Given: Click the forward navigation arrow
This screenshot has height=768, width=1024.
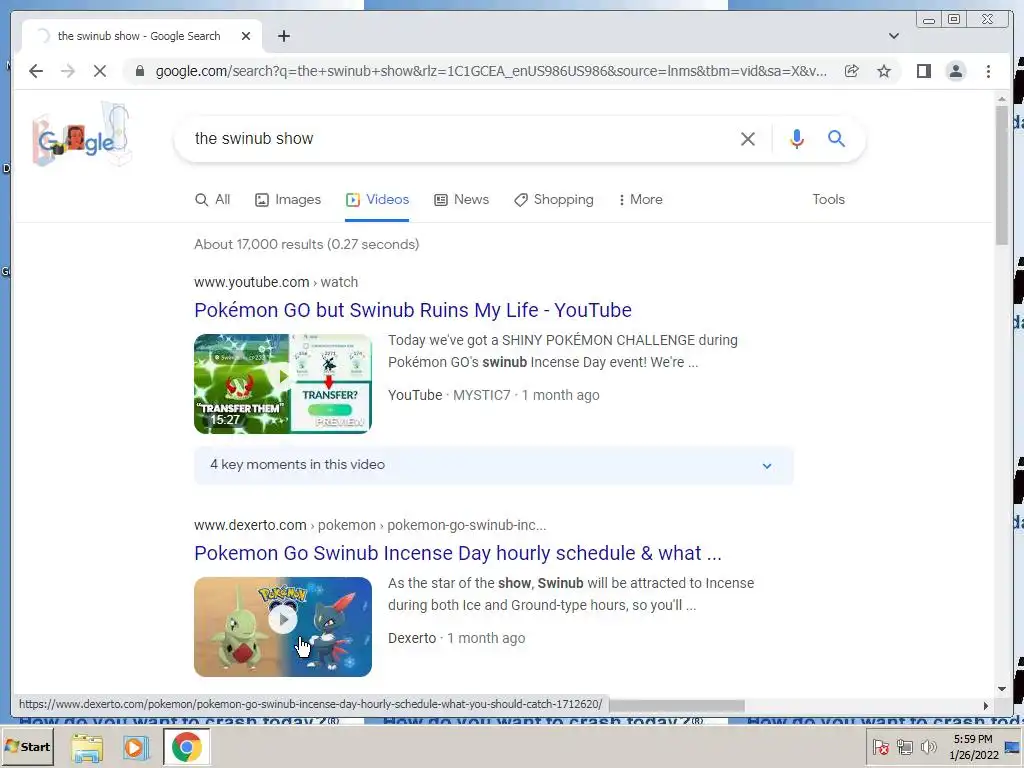Looking at the screenshot, I should tap(68, 71).
